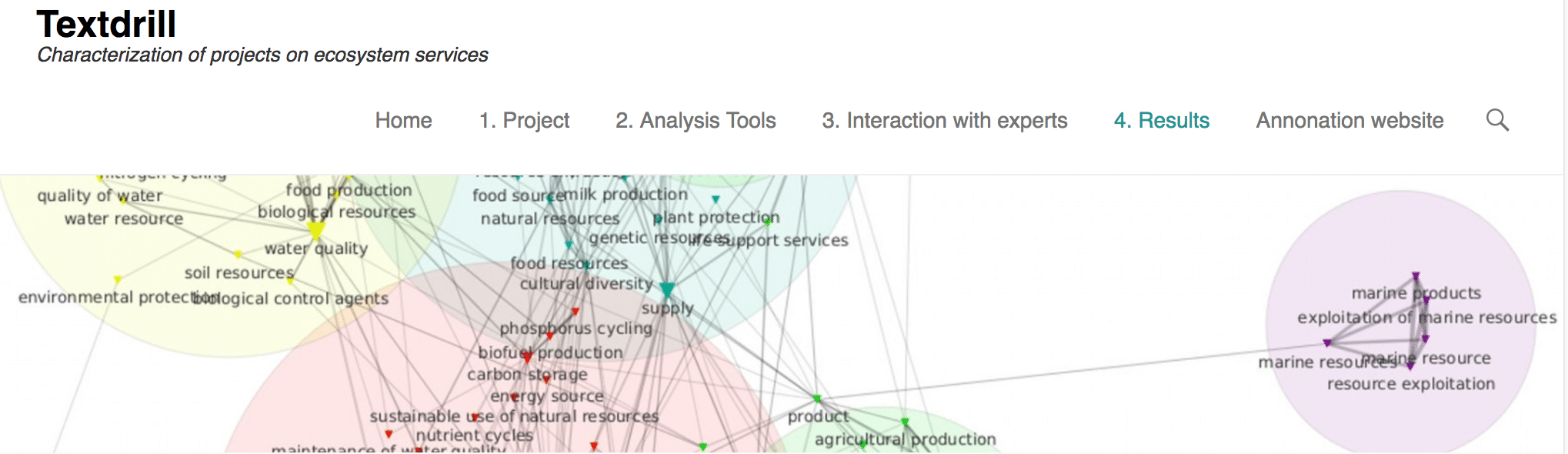Open the search magnifier icon
Image resolution: width=1568 pixels, height=454 pixels.
pos(1497,120)
